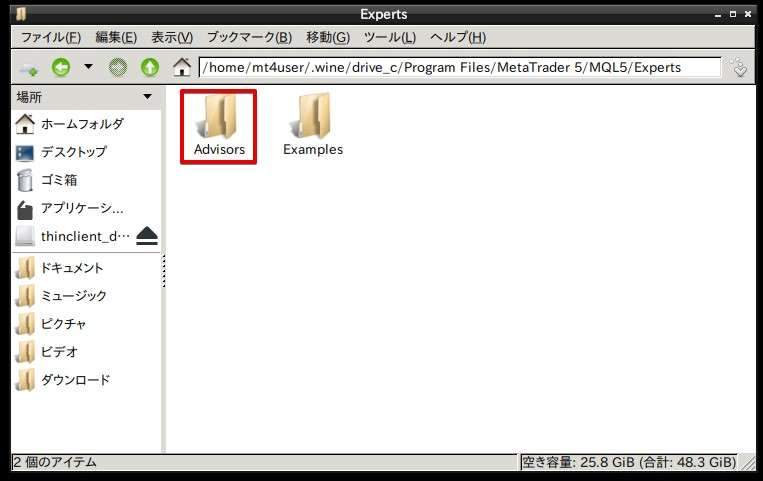Go back with green left arrow

click(61, 67)
